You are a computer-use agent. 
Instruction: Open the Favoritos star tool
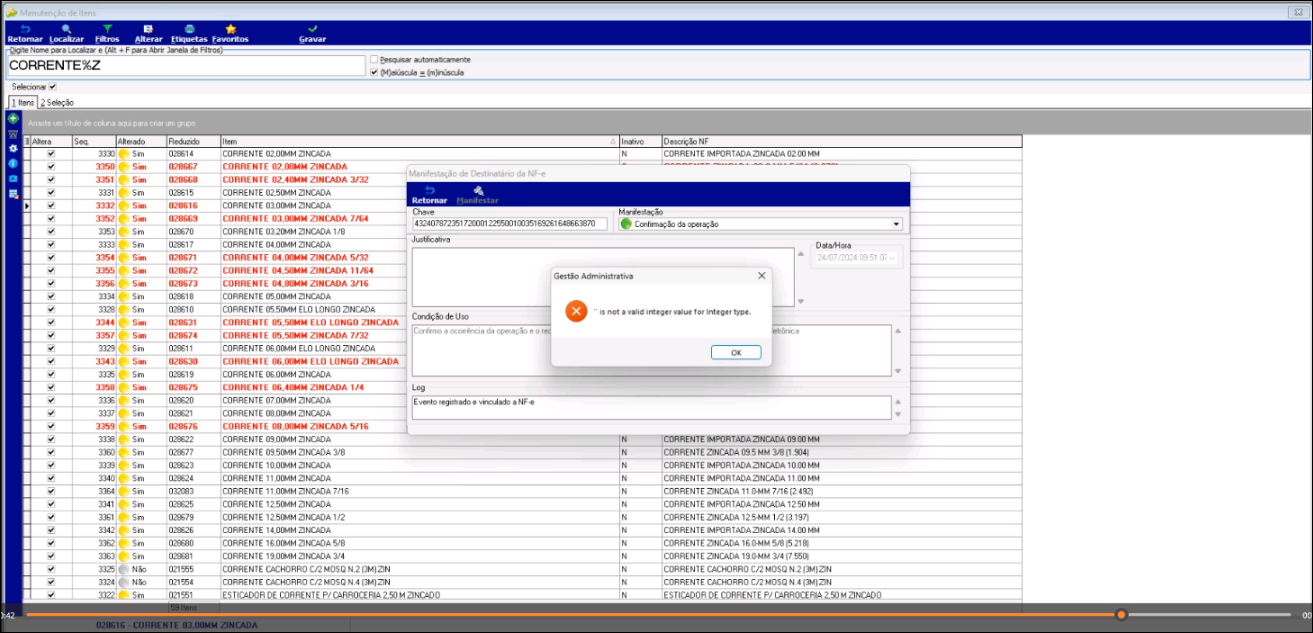[x=230, y=33]
